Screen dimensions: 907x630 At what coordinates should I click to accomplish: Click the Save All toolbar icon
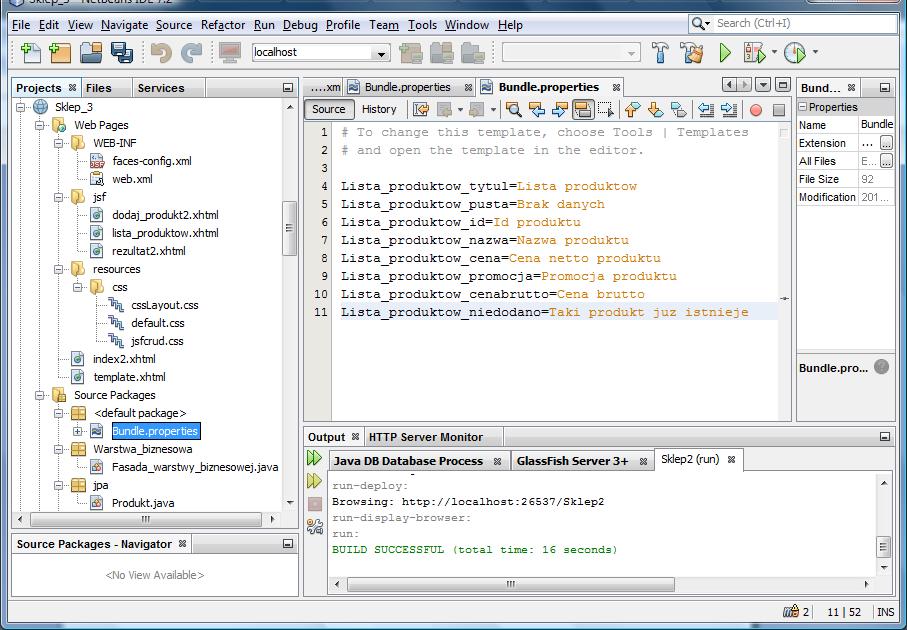[122, 53]
